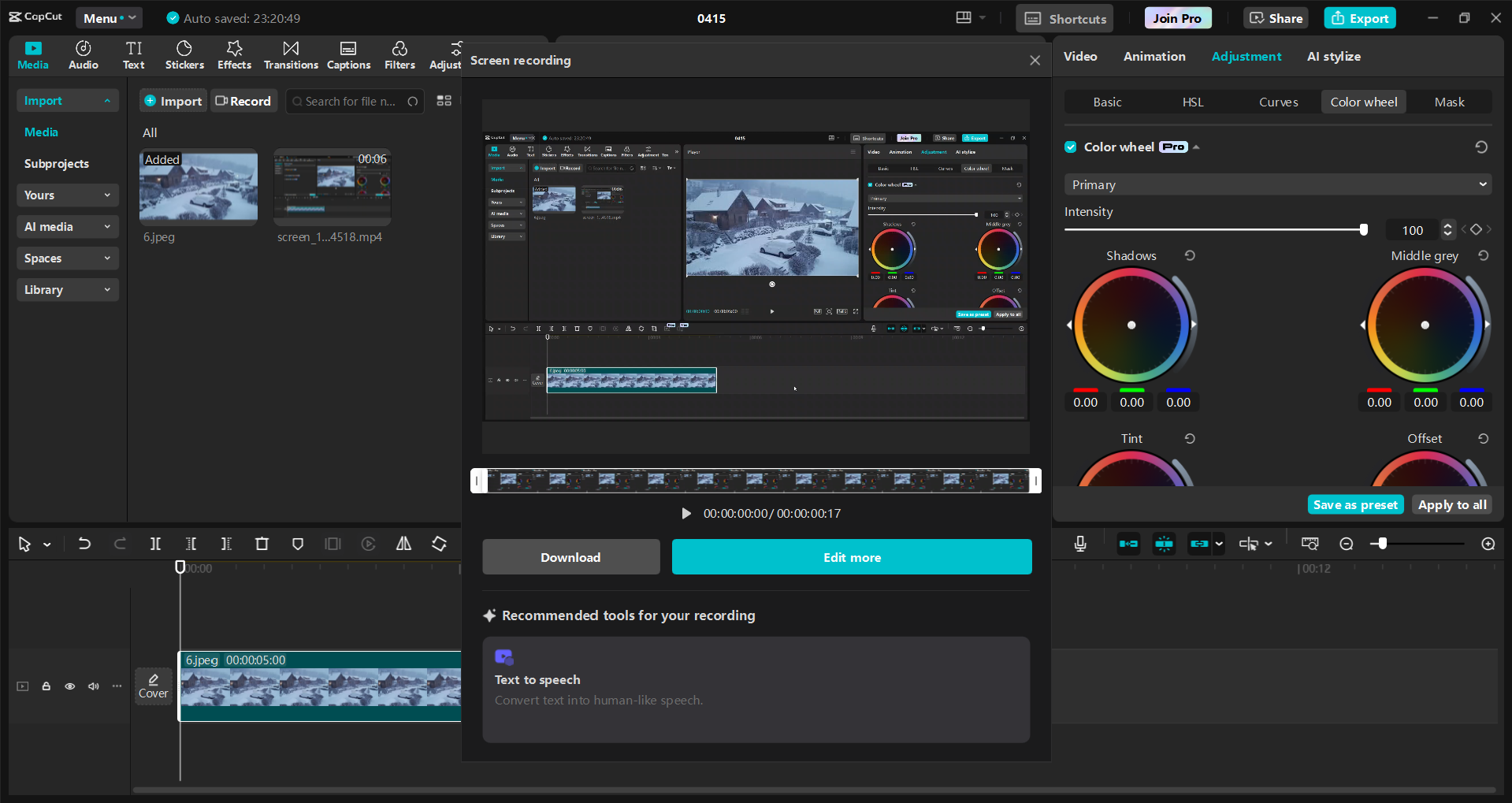Zoom out the timeline with minus icon
1512x803 pixels.
[1347, 544]
